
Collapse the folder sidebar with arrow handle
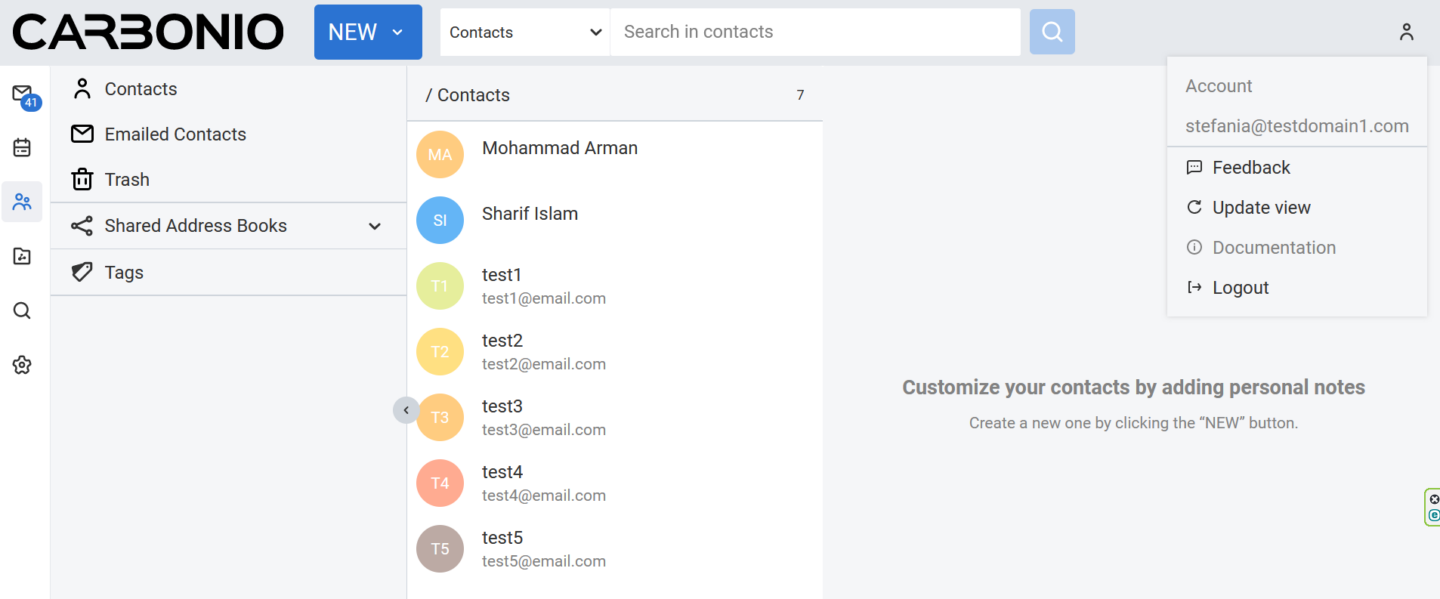pos(406,410)
